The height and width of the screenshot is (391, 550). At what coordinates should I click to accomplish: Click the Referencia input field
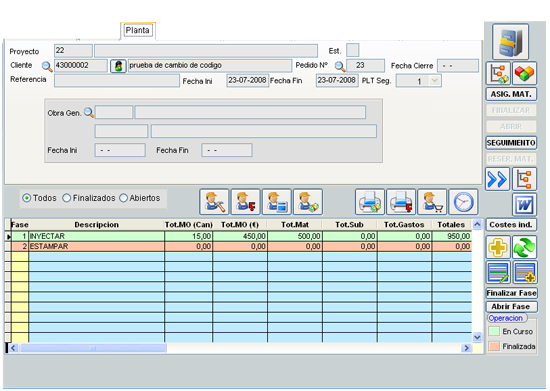[x=117, y=81]
